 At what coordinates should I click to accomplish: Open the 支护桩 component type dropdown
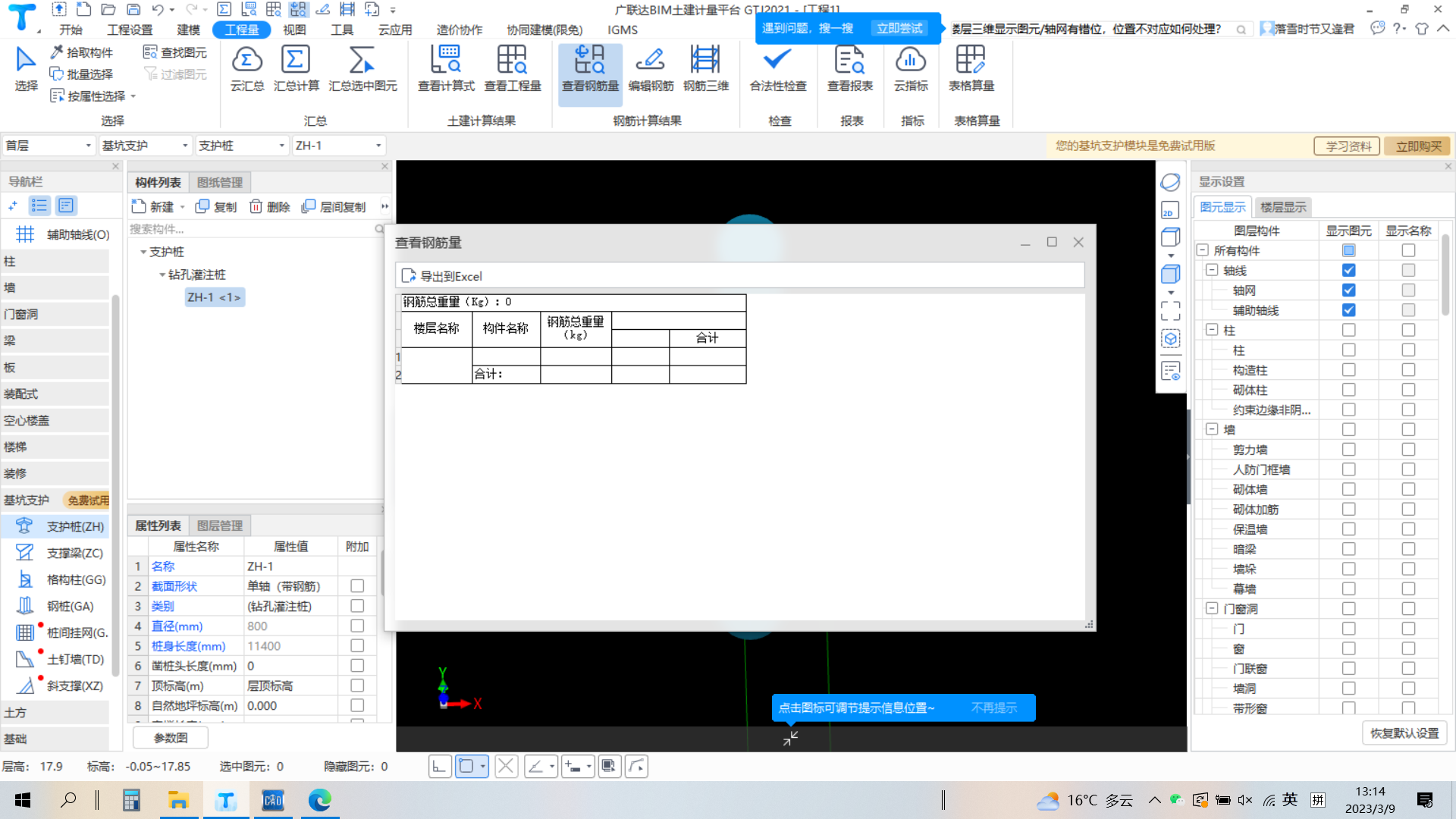[242, 146]
